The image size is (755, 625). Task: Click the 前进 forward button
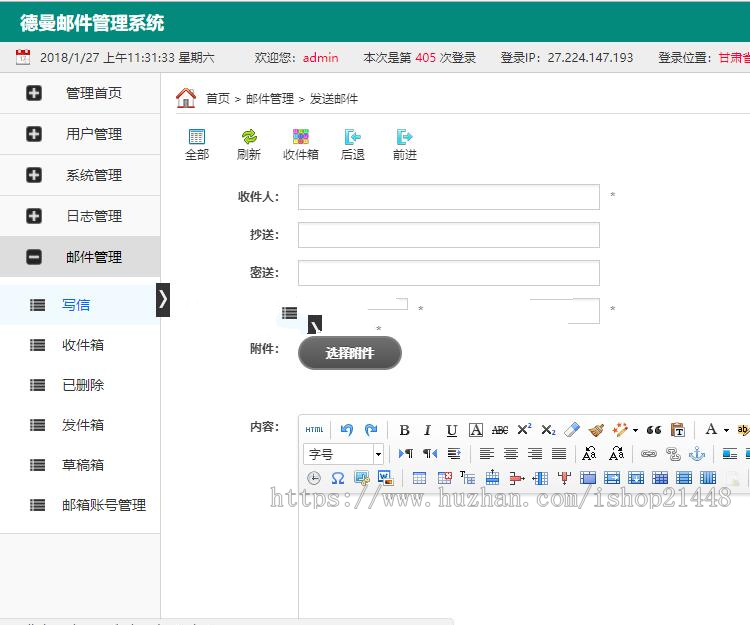[404, 144]
